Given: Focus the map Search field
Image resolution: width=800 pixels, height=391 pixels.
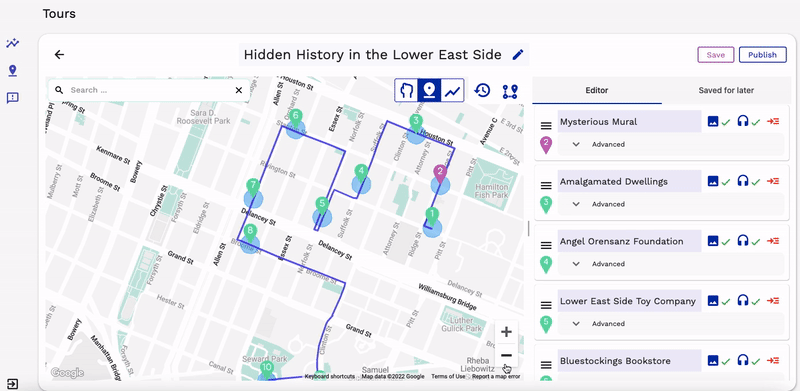Looking at the screenshot, I should click(149, 90).
